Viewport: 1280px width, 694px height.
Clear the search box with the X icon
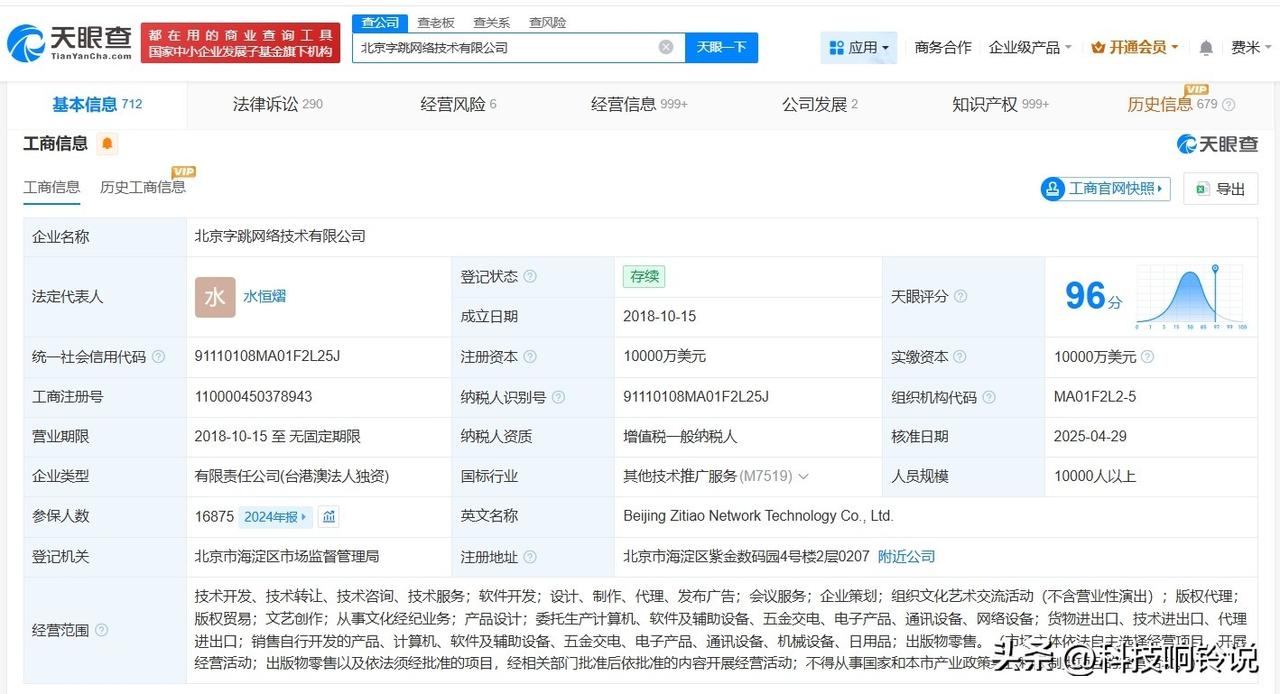coord(666,47)
